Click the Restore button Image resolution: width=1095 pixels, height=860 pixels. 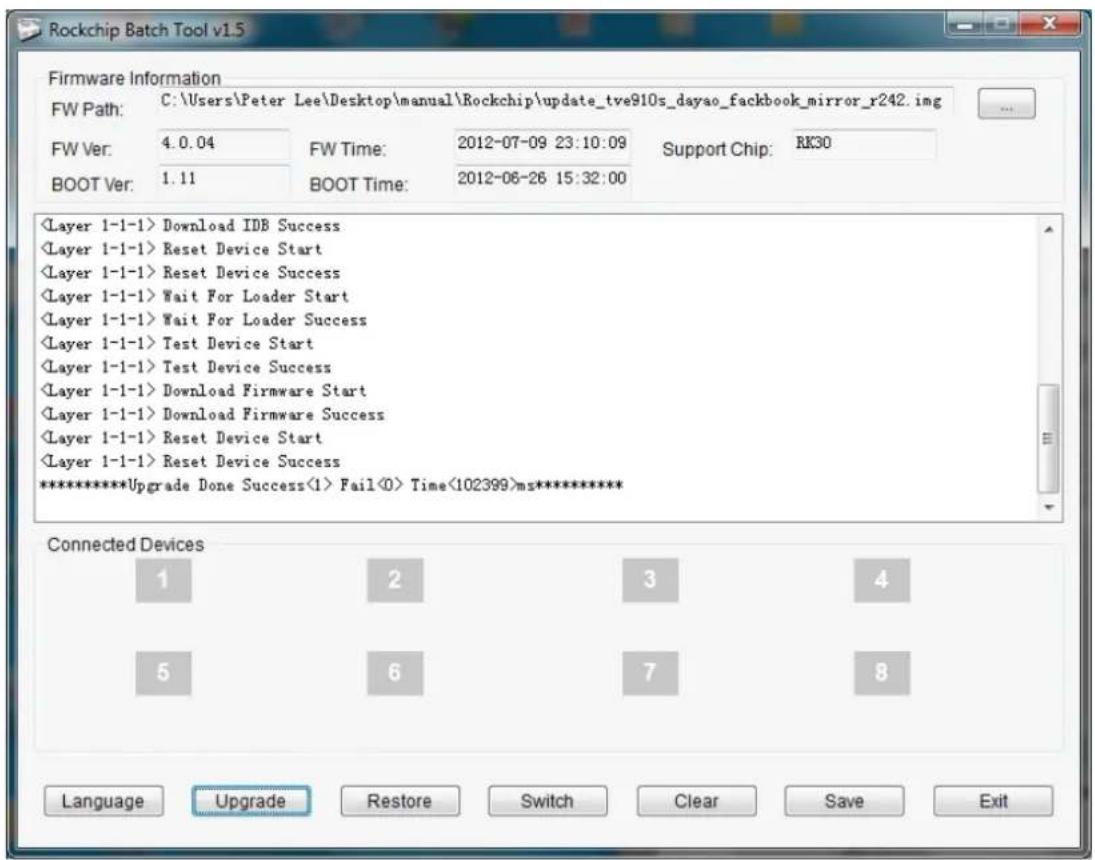tap(399, 801)
